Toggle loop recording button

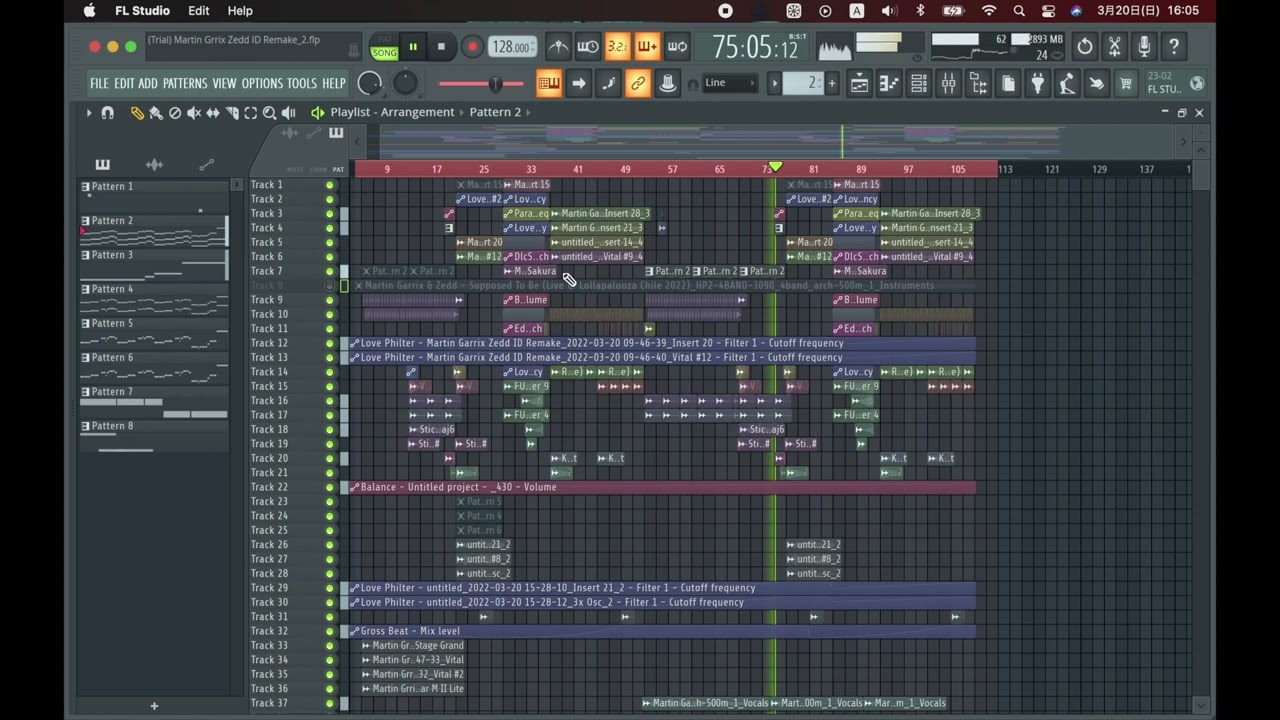pos(677,47)
